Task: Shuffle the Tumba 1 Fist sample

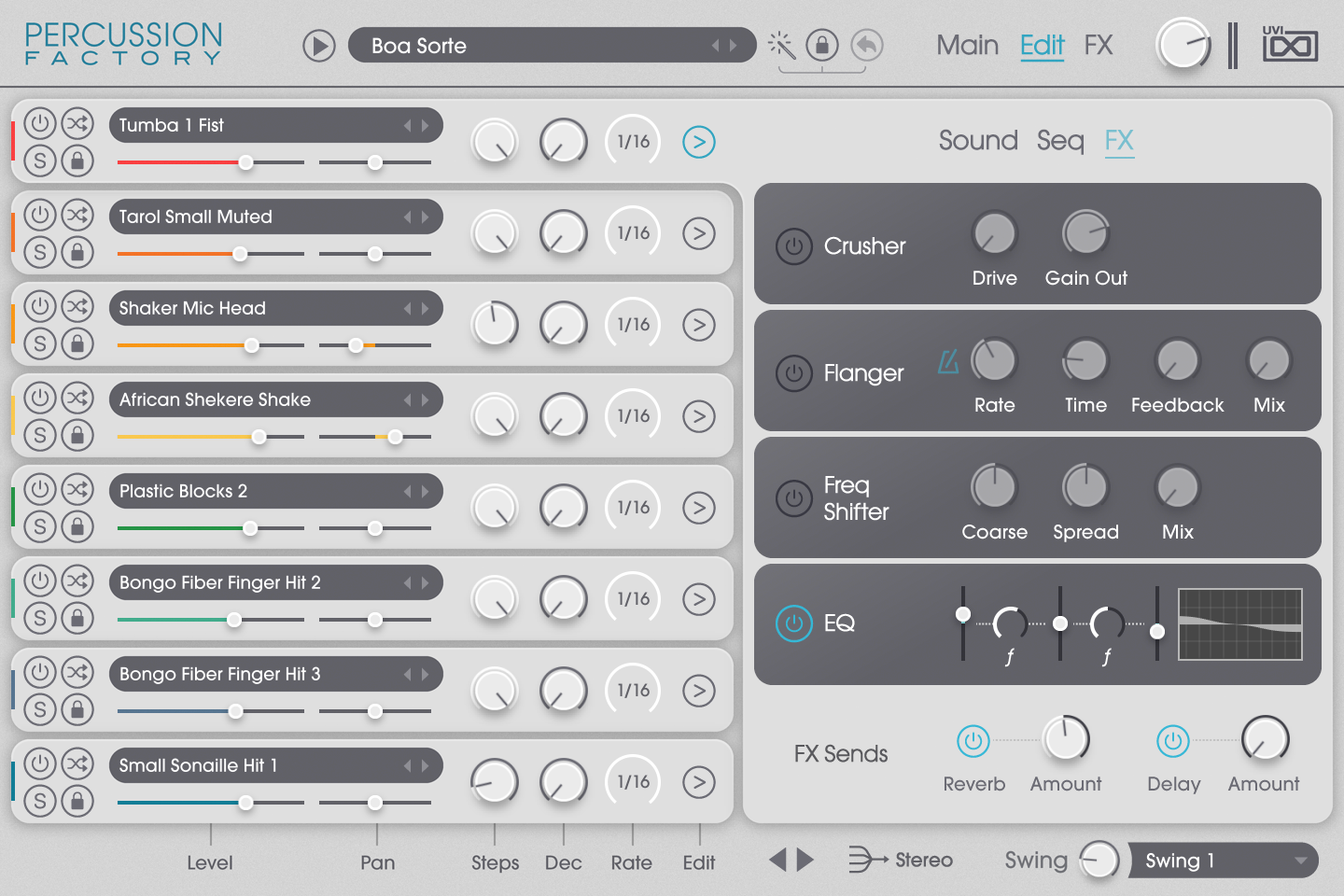Action: (77, 123)
